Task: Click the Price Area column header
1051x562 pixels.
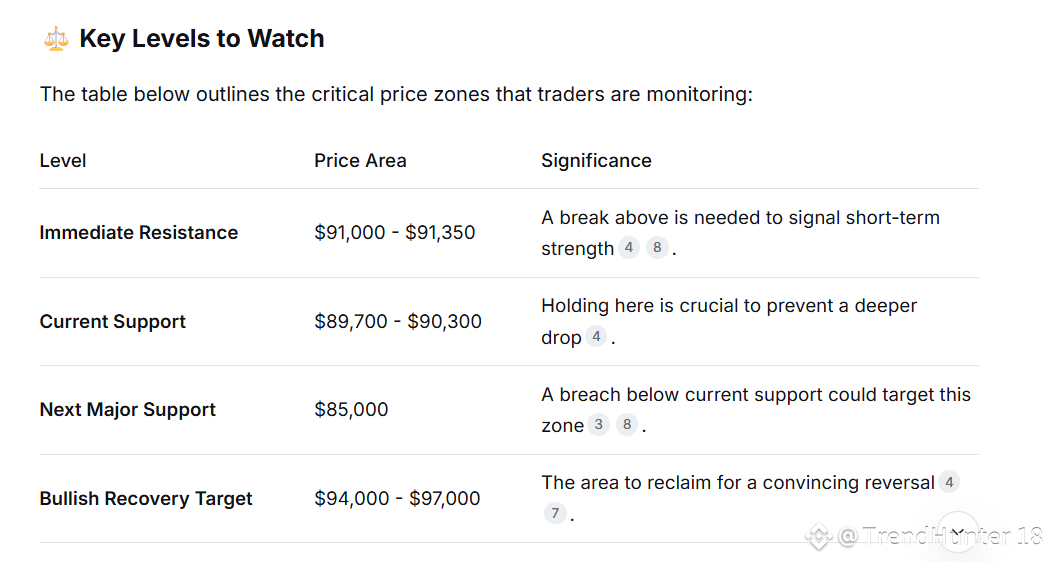Action: point(360,161)
